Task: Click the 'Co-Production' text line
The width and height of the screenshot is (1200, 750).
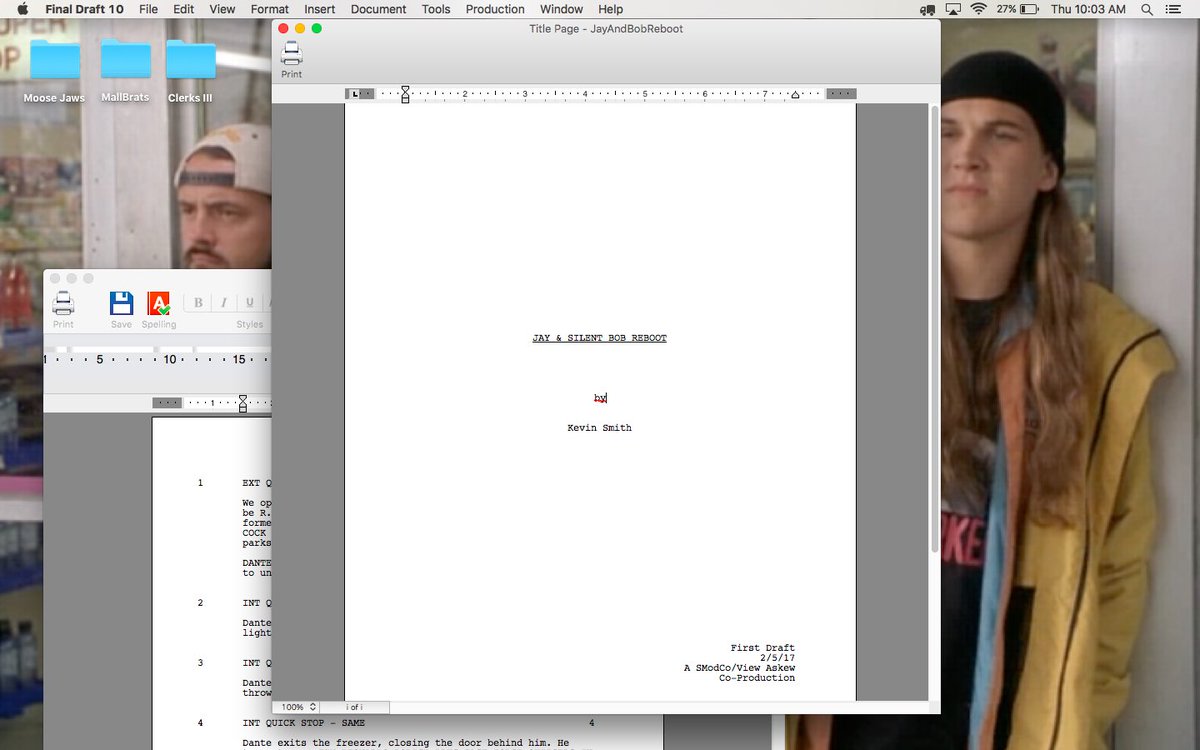Action: click(x=757, y=678)
